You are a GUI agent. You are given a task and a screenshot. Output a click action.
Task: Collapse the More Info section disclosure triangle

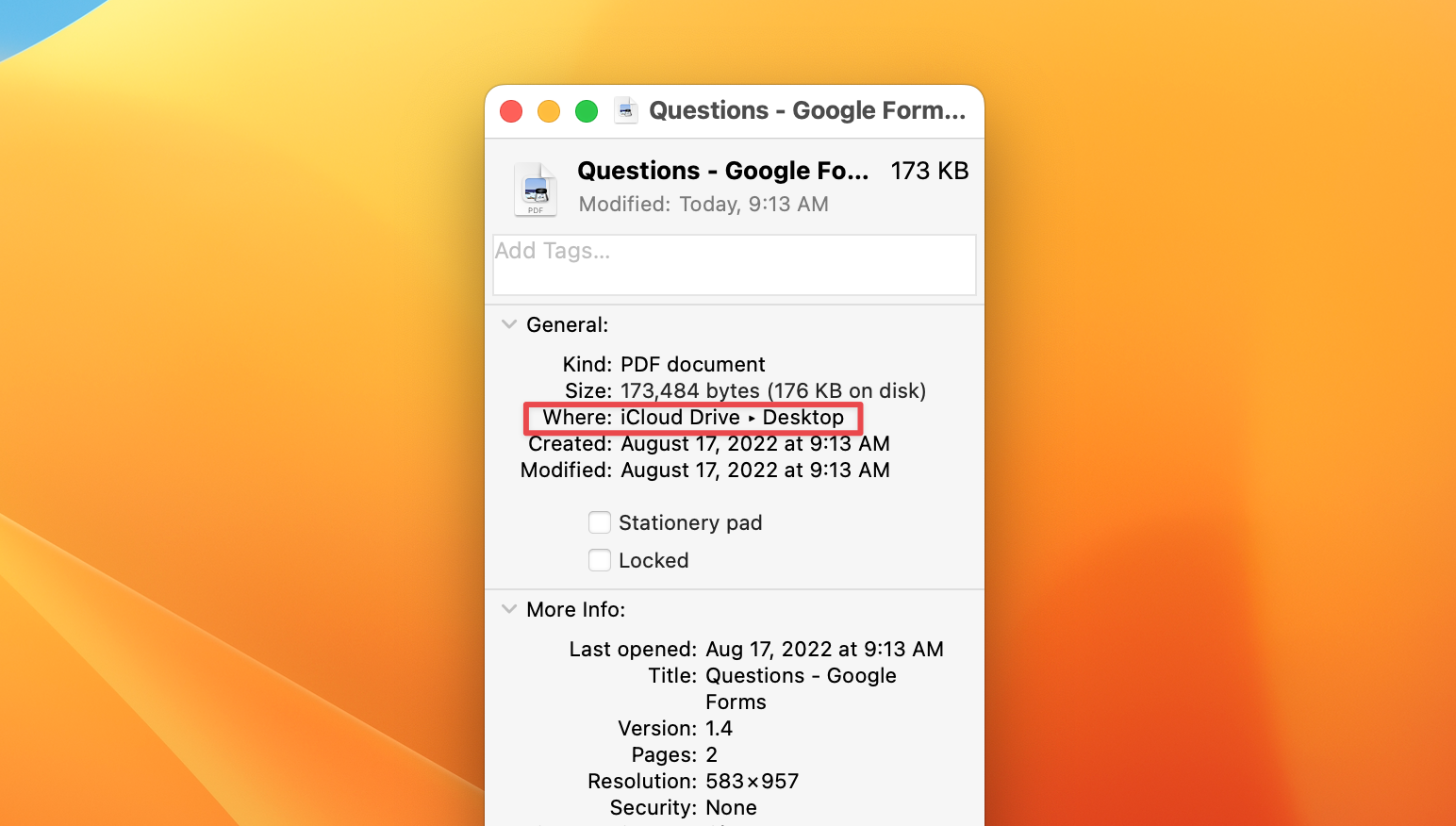pos(509,609)
